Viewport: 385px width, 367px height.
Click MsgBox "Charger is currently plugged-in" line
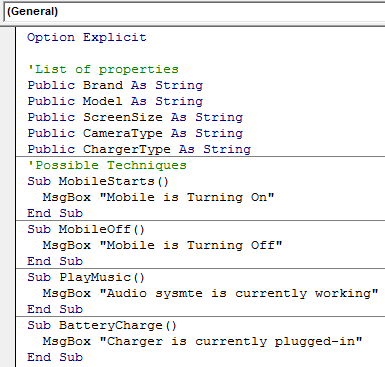pos(202,341)
